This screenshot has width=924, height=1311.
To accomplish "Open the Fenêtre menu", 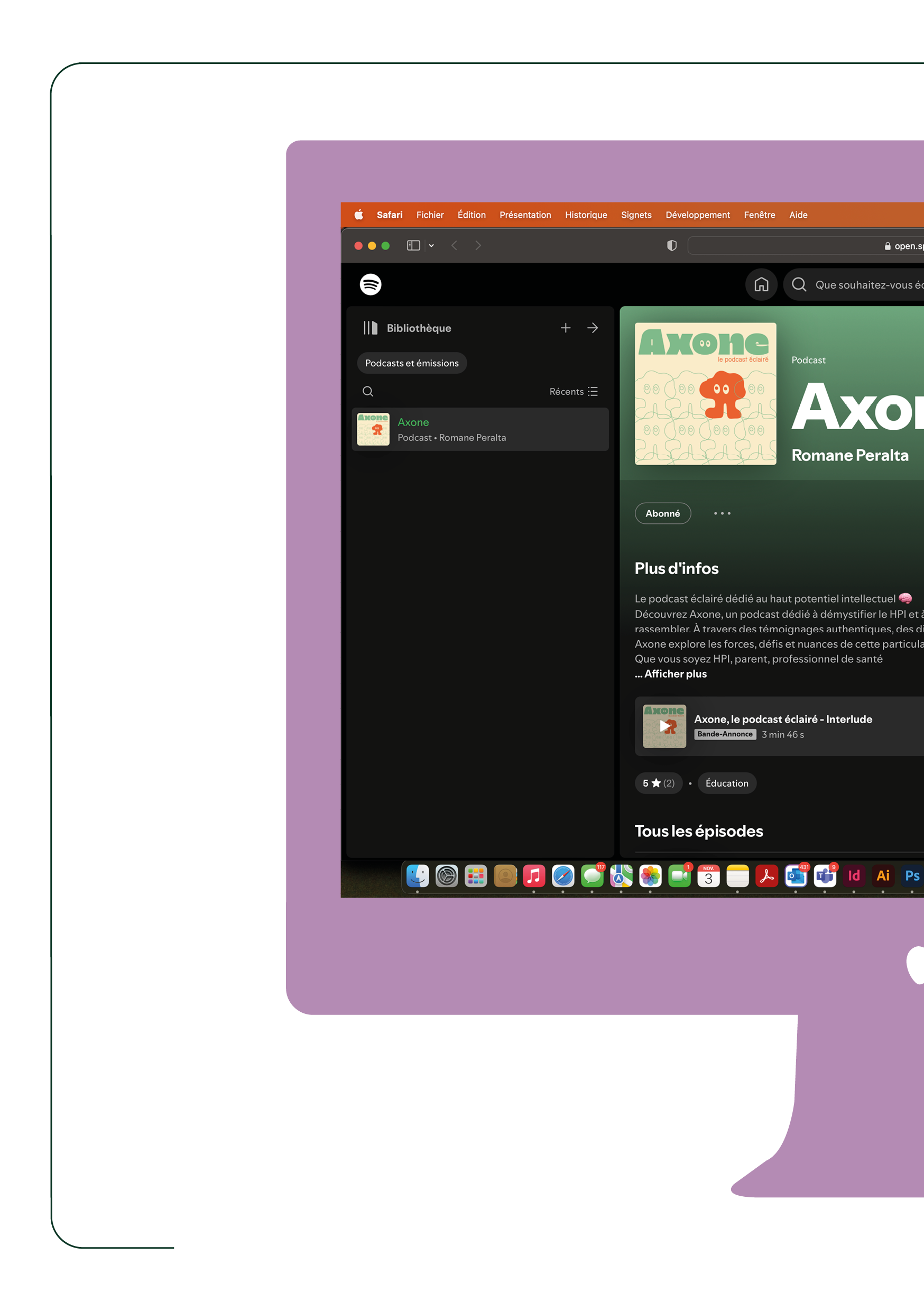I will 760,215.
